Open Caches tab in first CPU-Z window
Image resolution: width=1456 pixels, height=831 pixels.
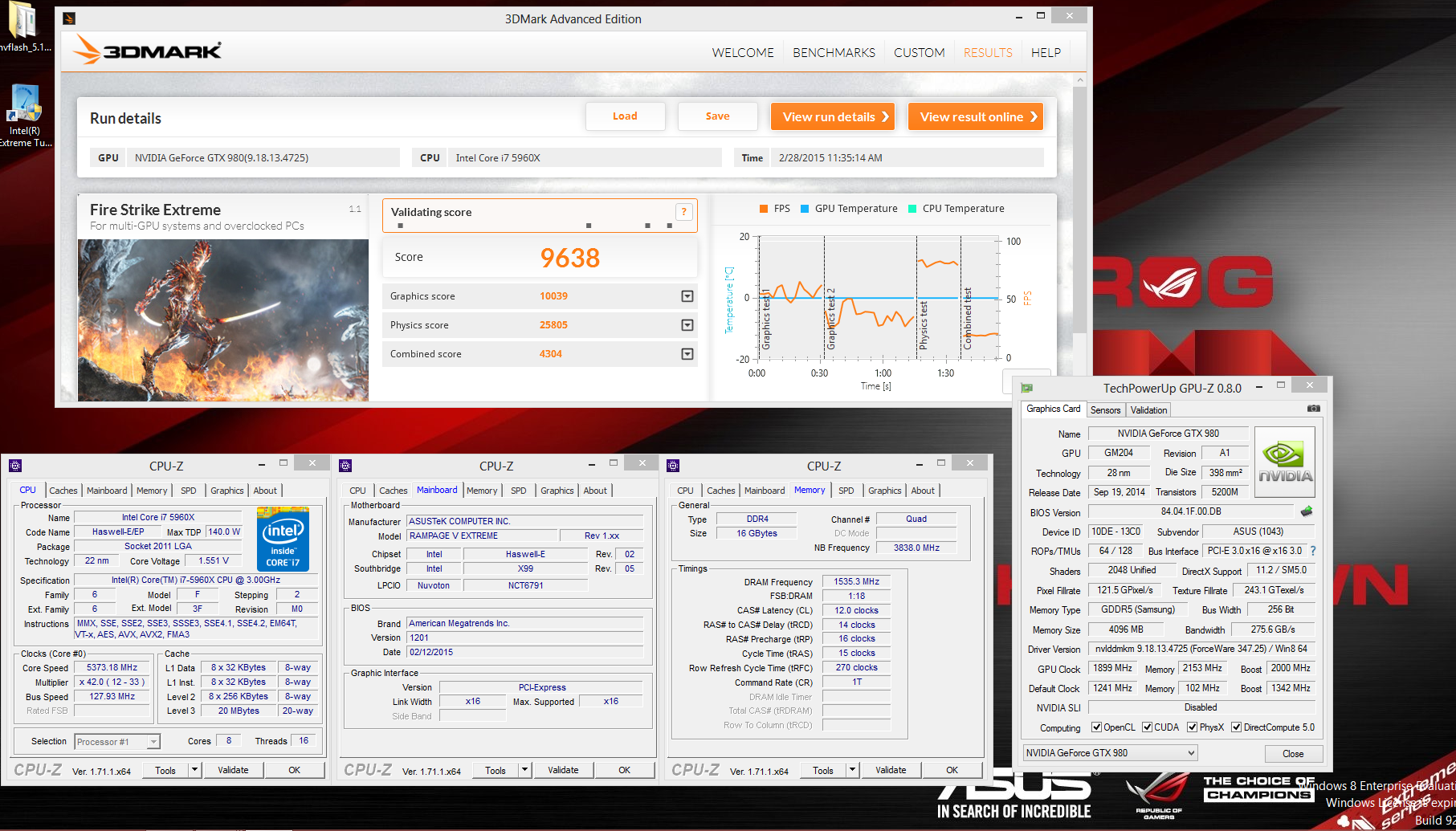[63, 491]
